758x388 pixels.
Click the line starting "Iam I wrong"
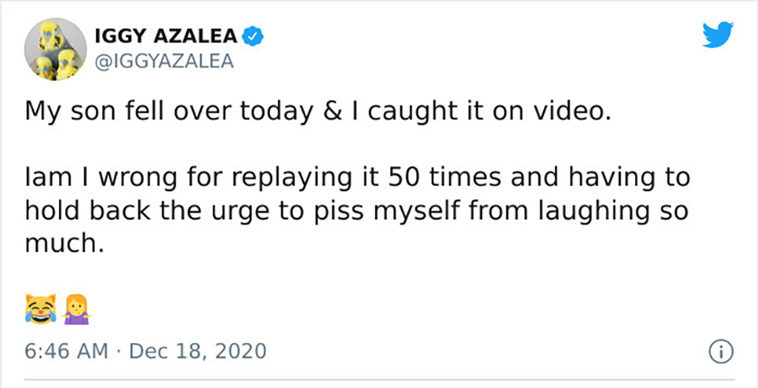click(357, 178)
